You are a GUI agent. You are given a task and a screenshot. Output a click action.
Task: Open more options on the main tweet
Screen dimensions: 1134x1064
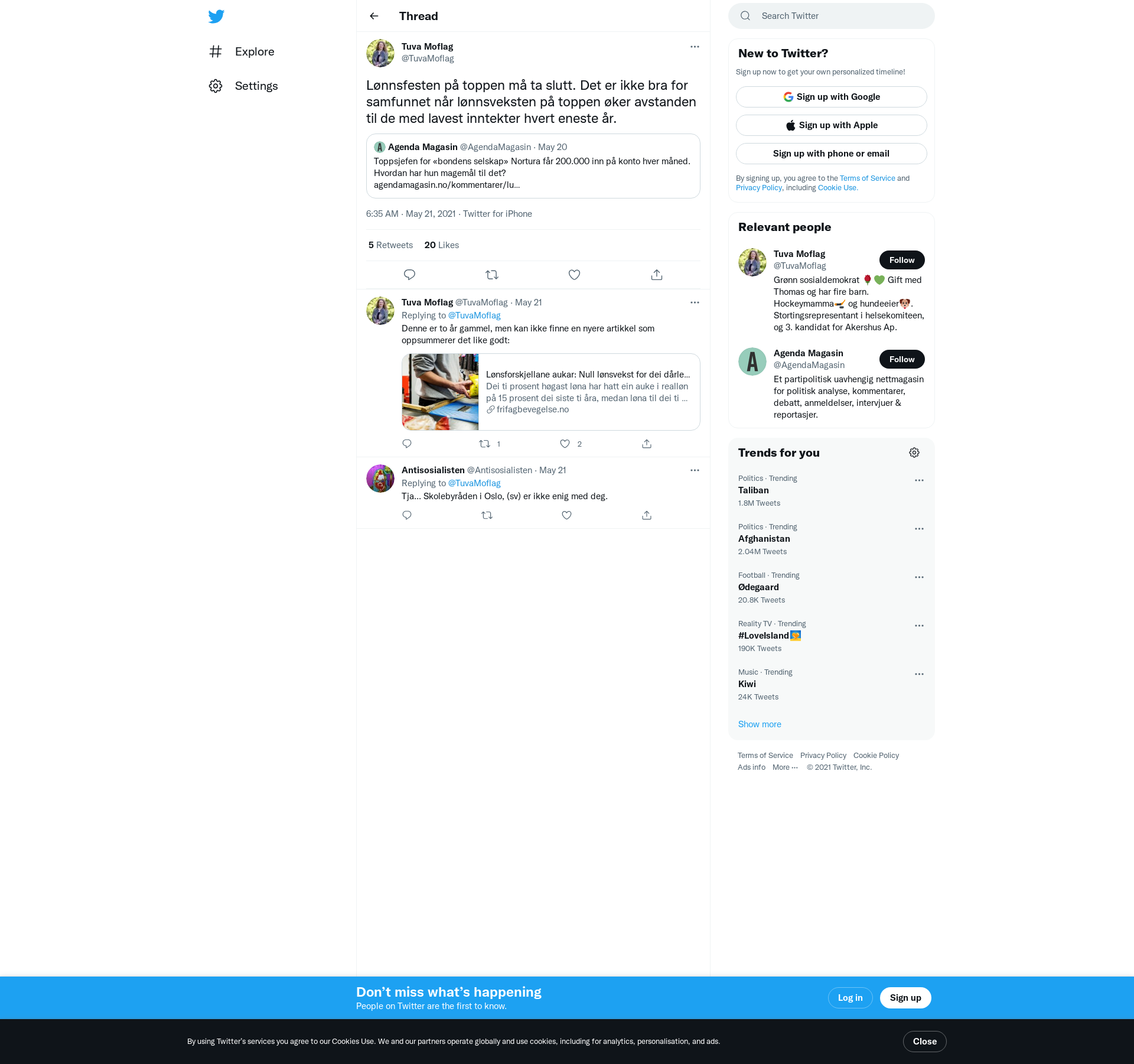click(x=695, y=47)
